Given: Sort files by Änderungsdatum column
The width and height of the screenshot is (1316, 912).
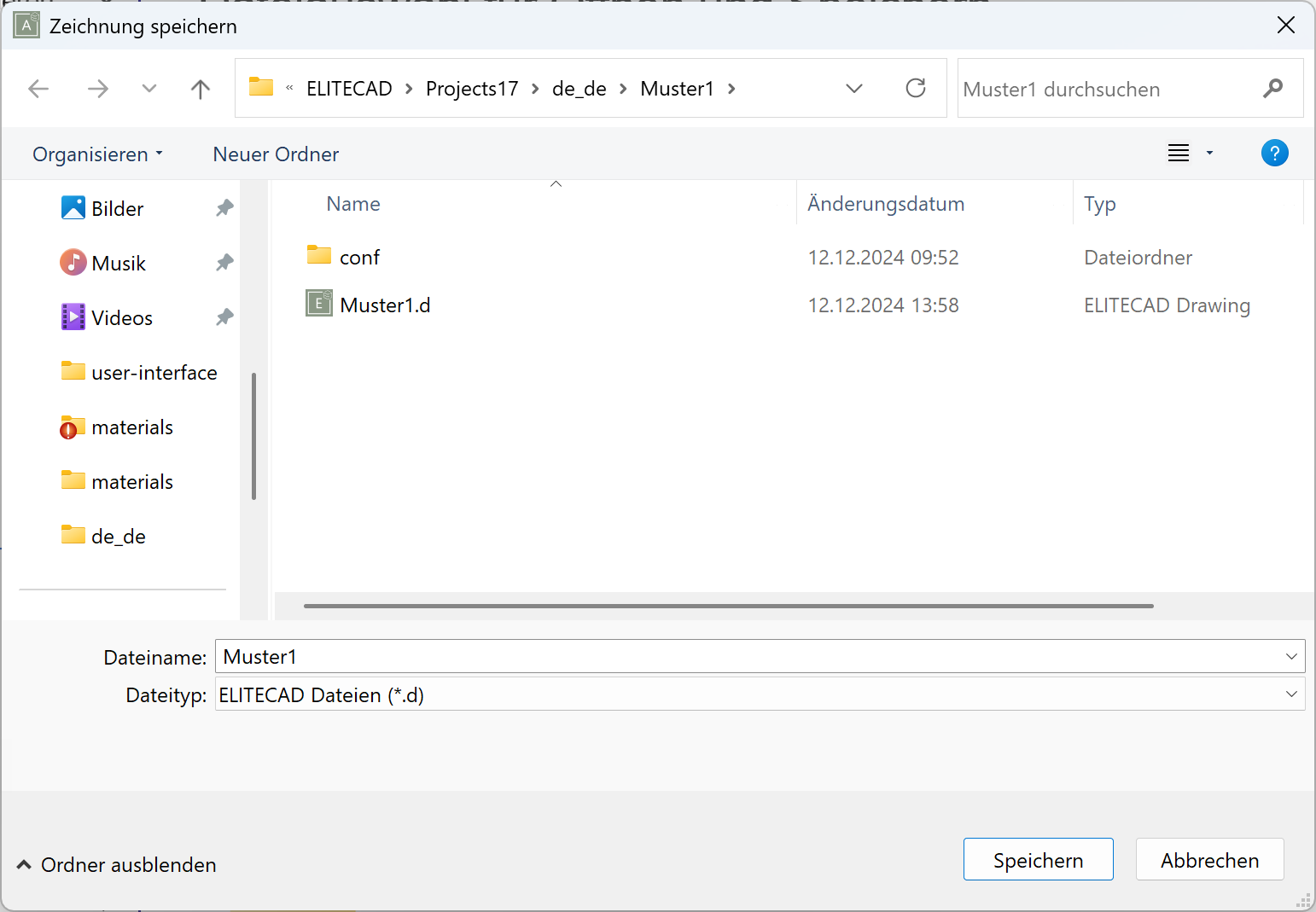Looking at the screenshot, I should coord(886,204).
